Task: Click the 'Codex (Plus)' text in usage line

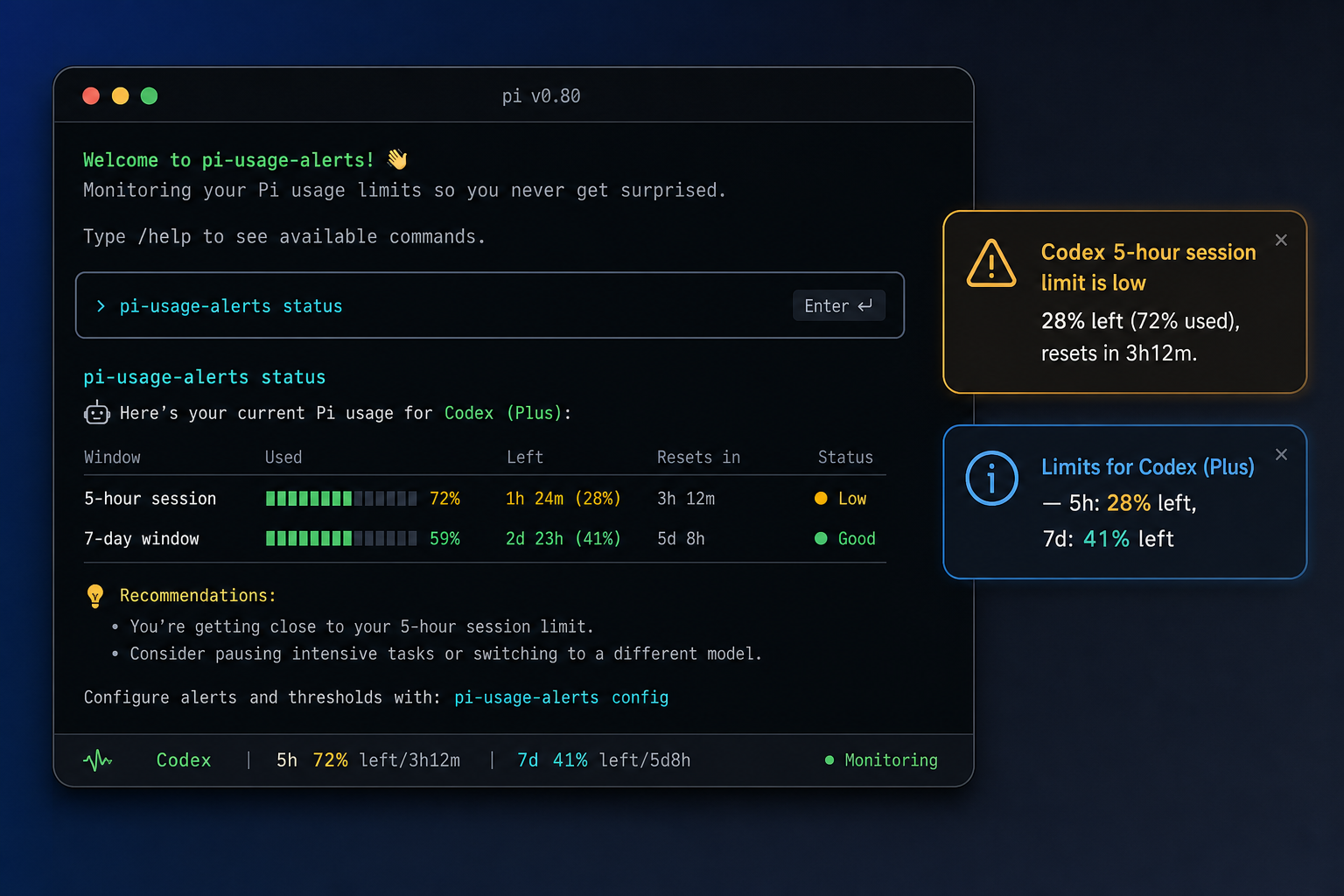Action: (504, 413)
